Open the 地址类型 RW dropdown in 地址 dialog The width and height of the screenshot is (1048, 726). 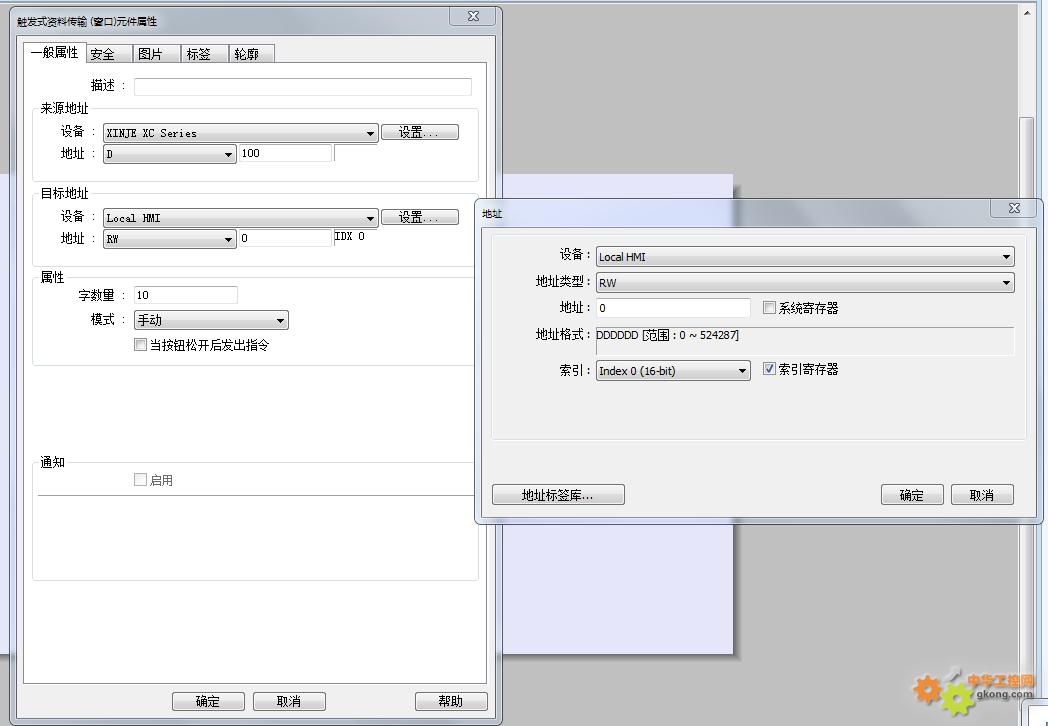click(x=1006, y=283)
